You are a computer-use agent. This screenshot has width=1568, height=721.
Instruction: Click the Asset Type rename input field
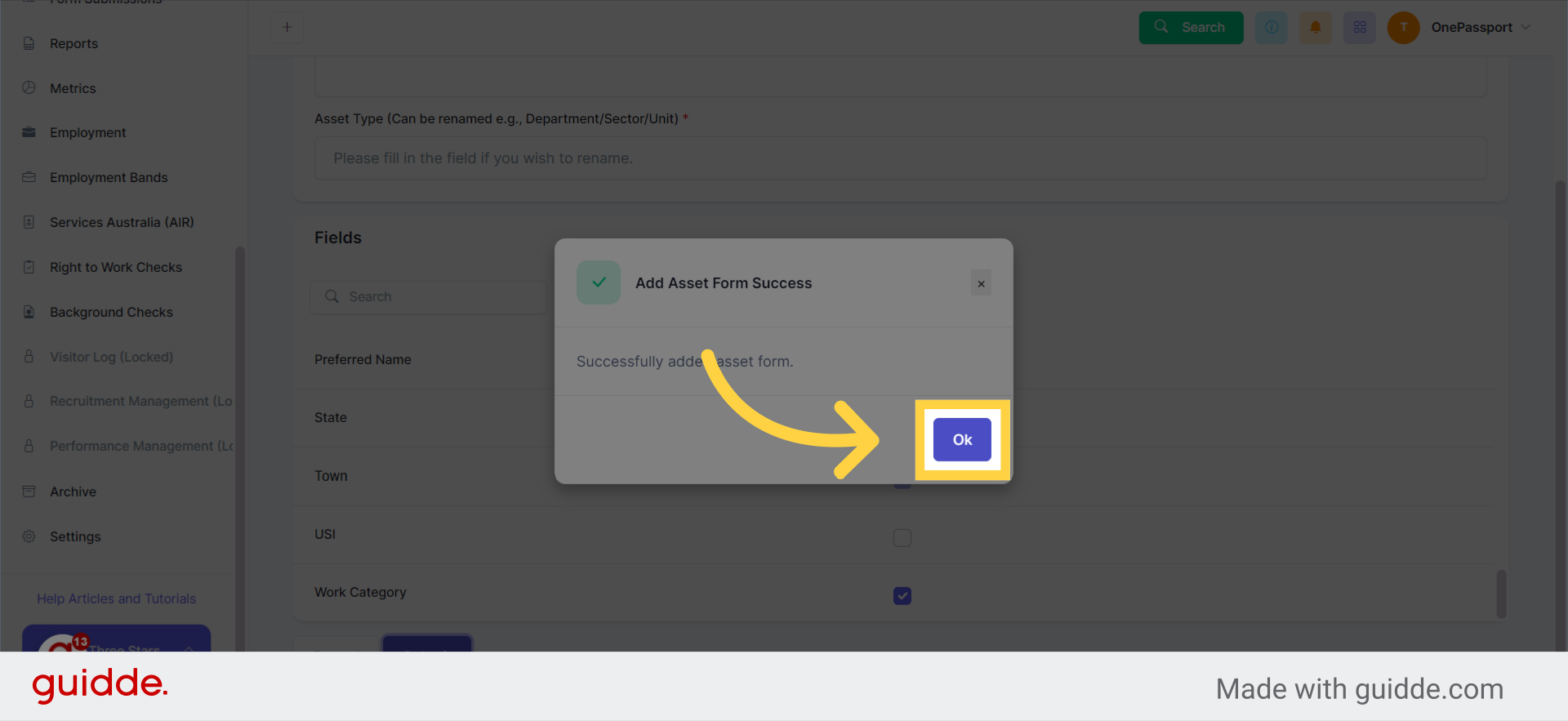[900, 158]
